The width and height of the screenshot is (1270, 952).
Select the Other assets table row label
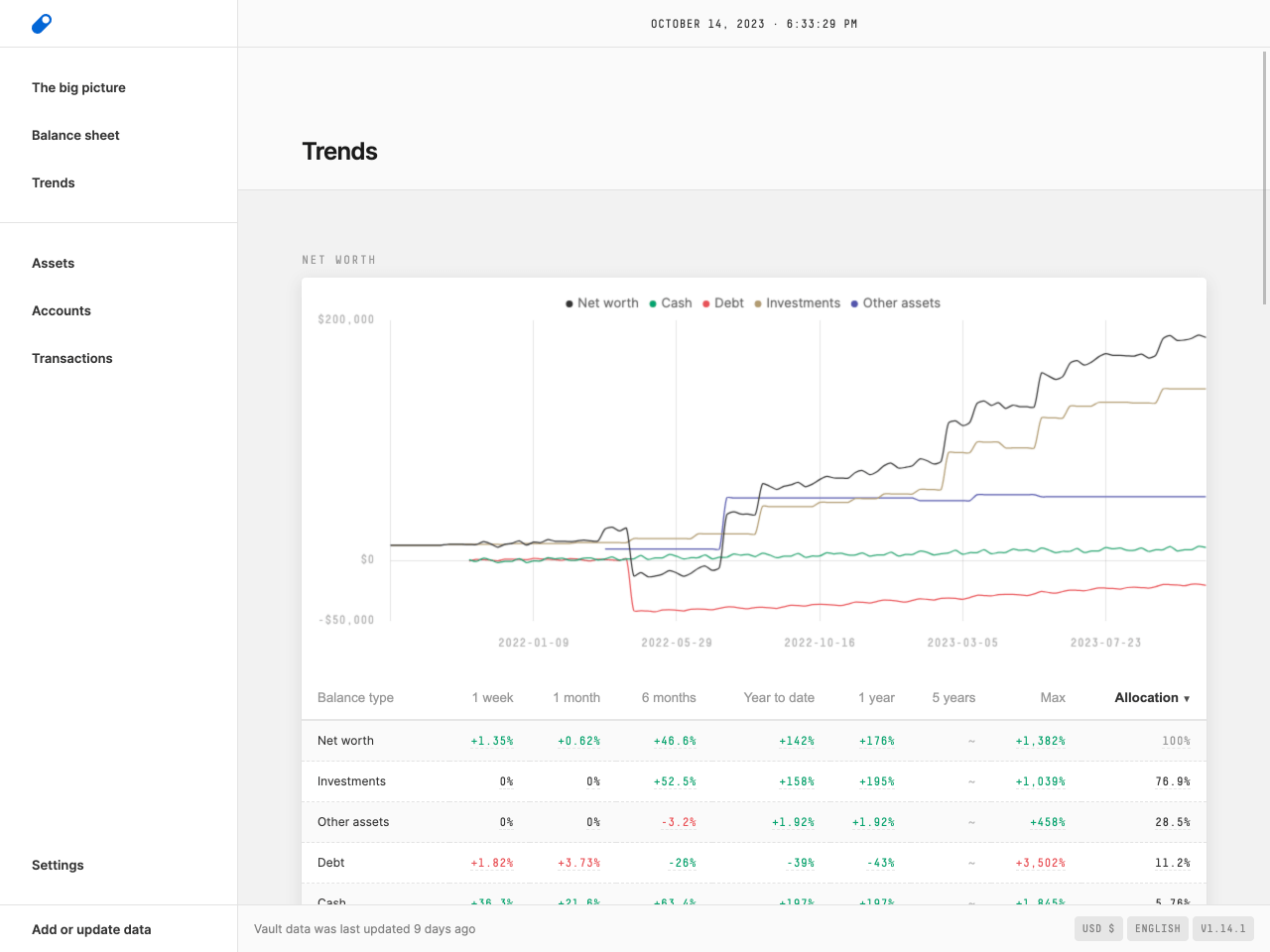click(x=353, y=822)
